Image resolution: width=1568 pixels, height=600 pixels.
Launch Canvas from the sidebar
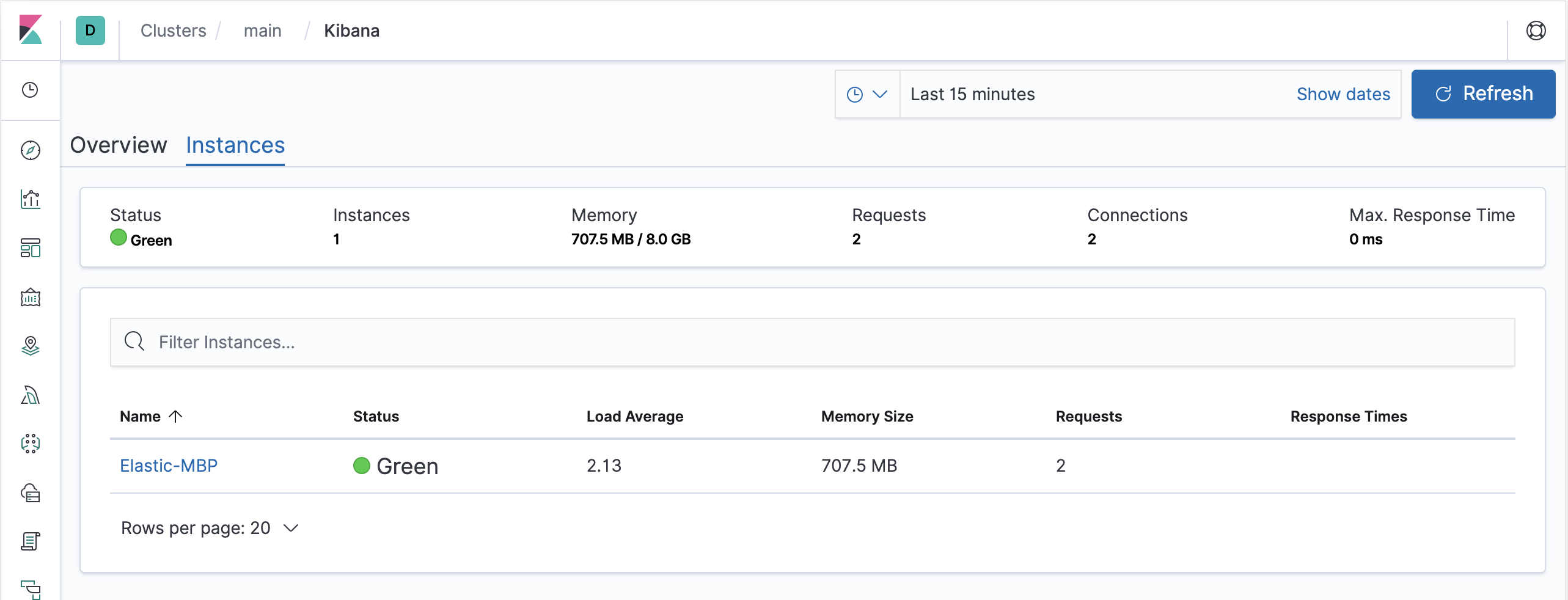point(30,298)
